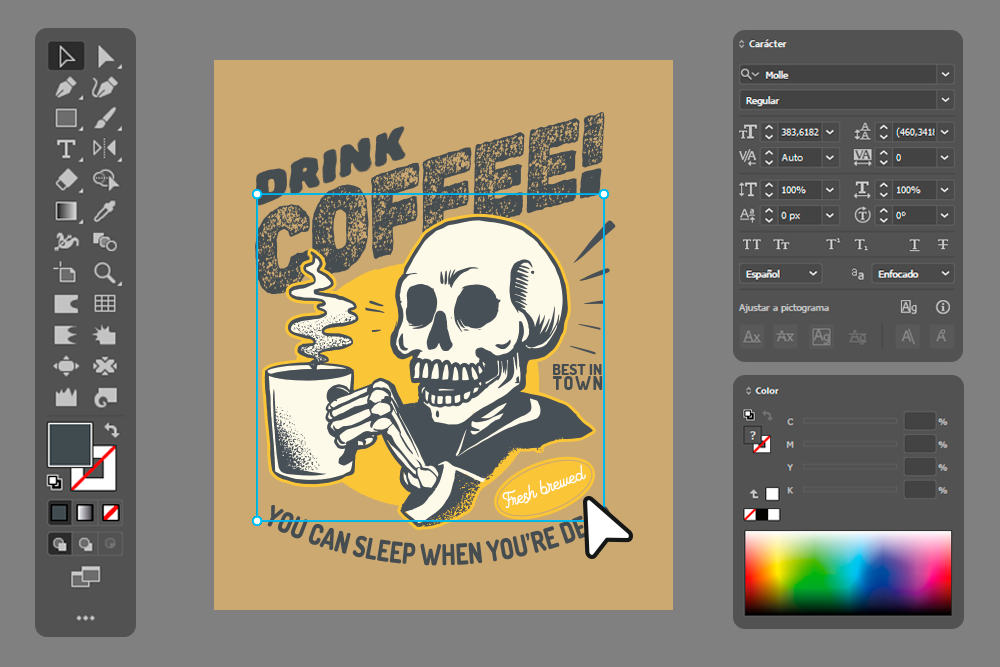Expand the Español language dropdown

point(781,274)
